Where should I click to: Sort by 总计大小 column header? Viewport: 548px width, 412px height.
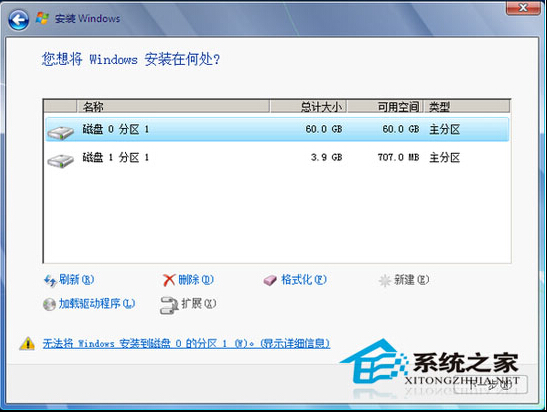click(x=308, y=107)
